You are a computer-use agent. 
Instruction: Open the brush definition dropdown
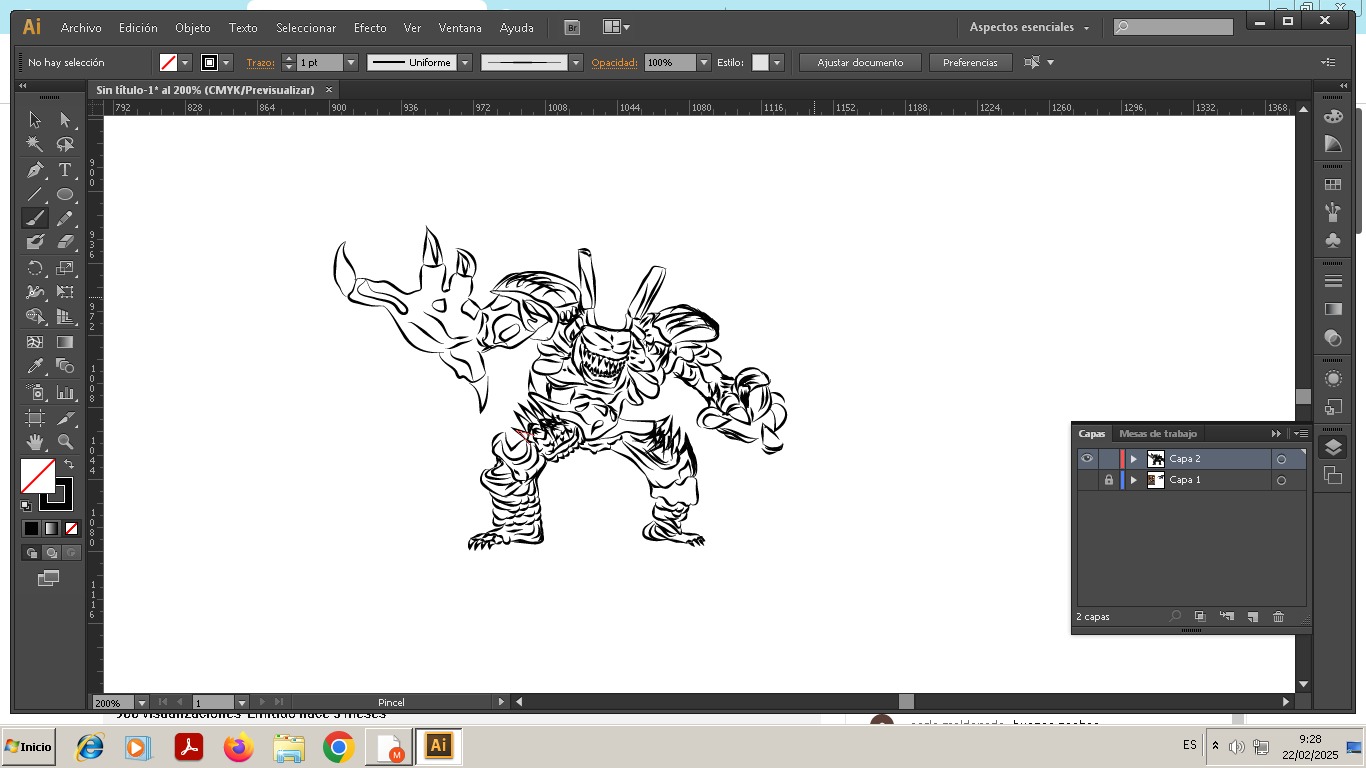(576, 62)
